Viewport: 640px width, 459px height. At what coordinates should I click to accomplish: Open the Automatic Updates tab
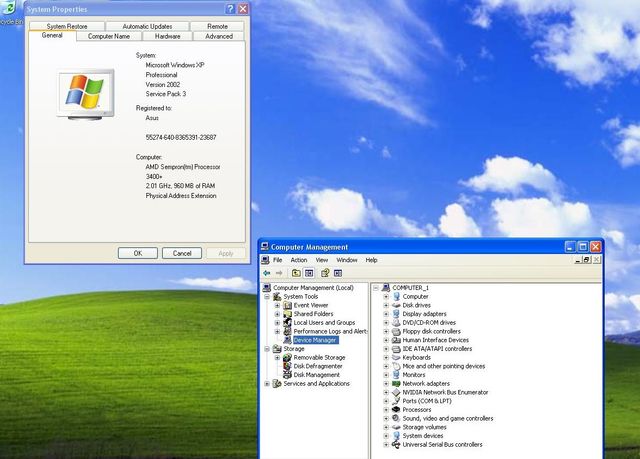(147, 26)
